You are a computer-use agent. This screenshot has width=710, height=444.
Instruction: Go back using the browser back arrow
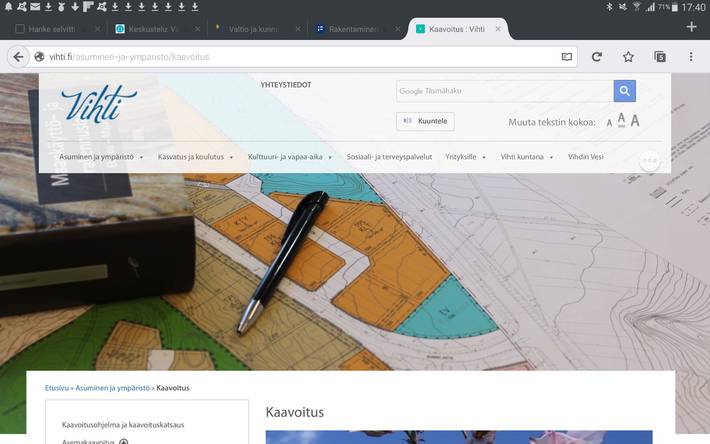point(18,57)
